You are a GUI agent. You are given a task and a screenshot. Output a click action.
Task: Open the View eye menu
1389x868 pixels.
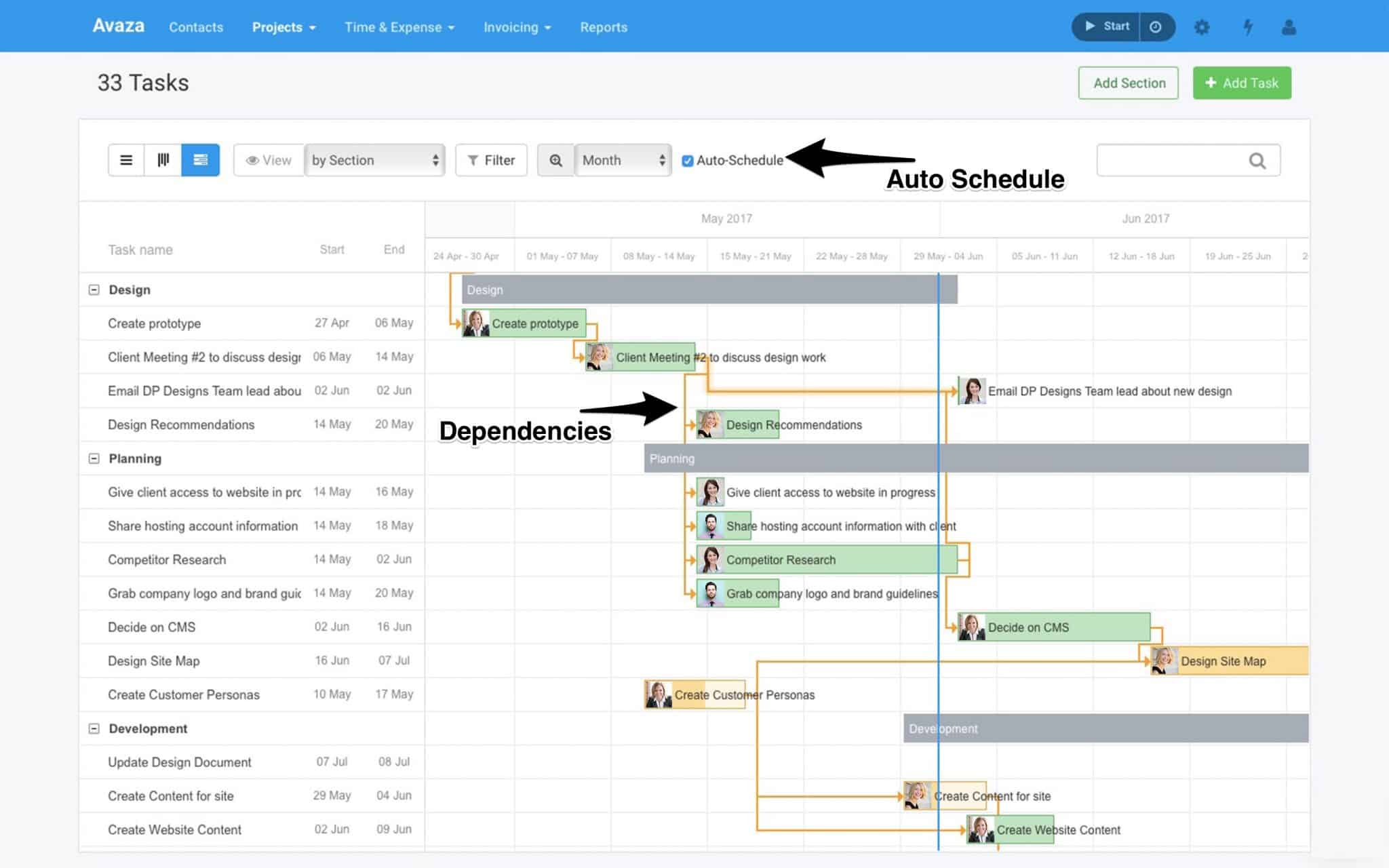(x=269, y=160)
